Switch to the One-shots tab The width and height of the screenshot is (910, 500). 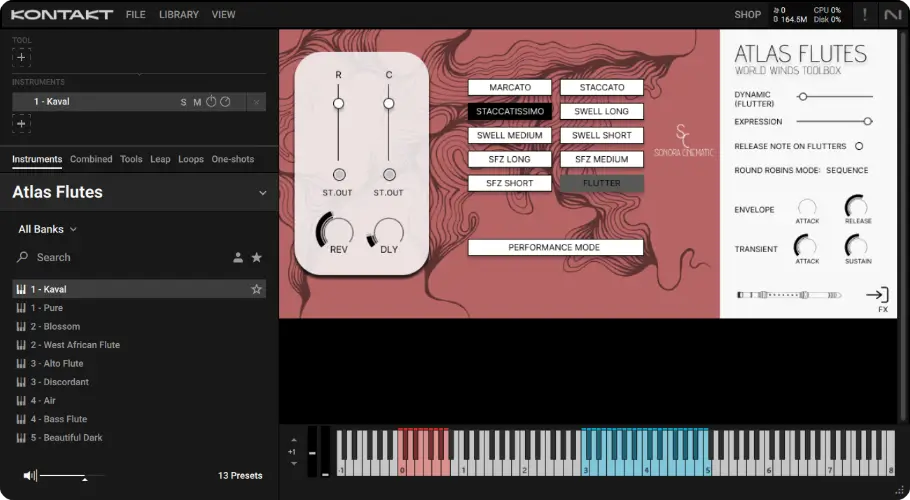click(233, 159)
